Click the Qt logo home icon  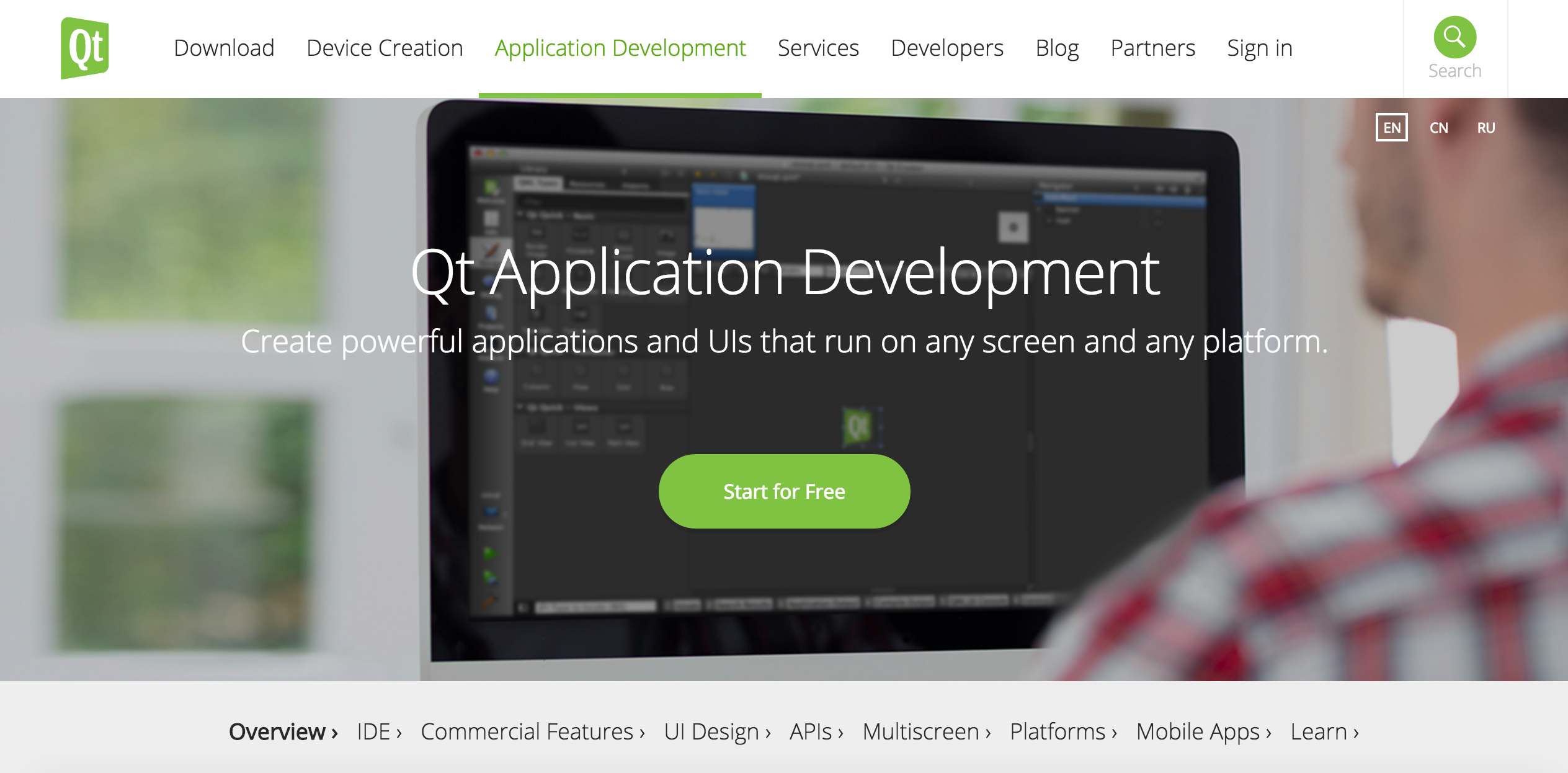click(x=85, y=48)
